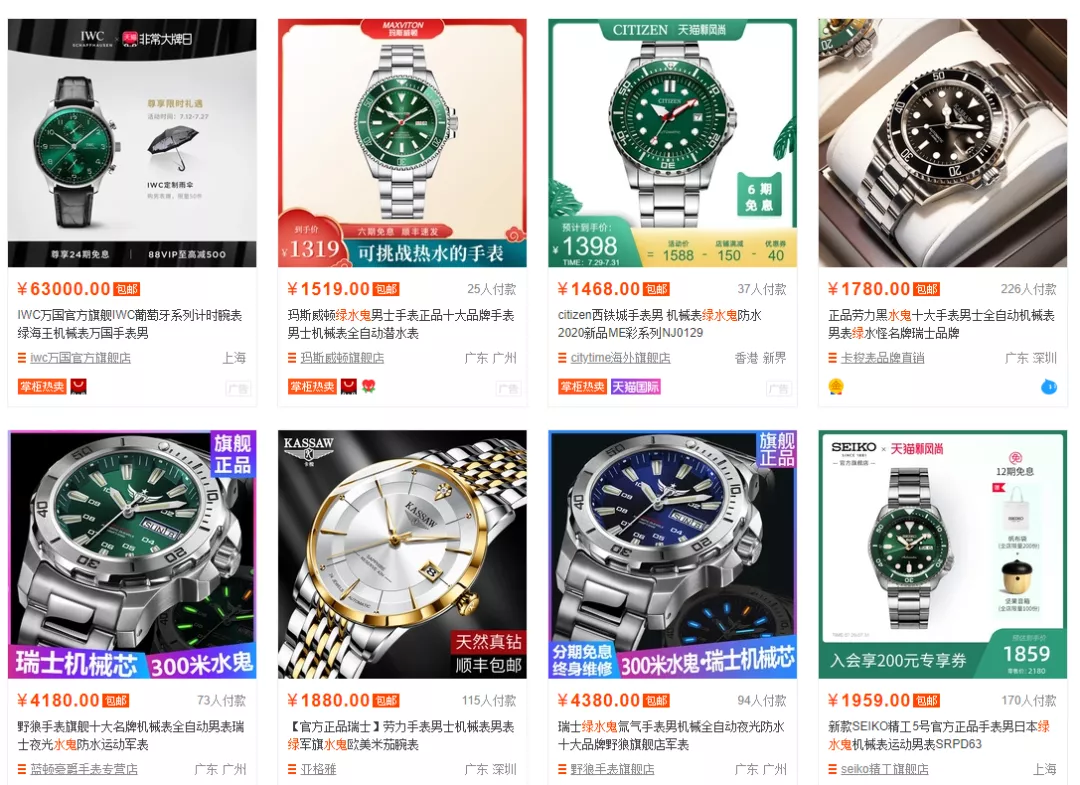
Task: Open the IWC葡萄牙系列计时腕表 product title
Action: click(x=129, y=324)
